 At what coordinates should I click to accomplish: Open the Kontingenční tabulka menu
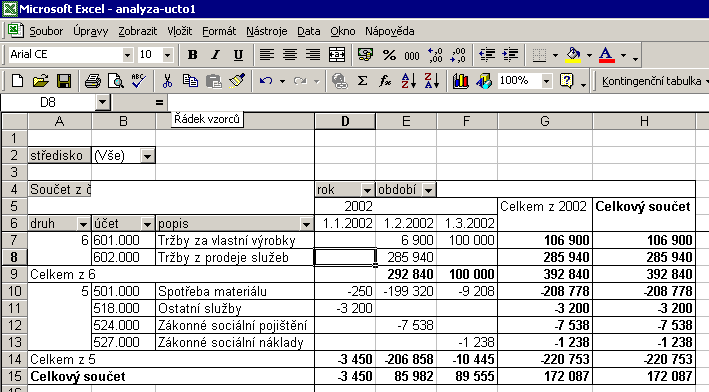click(x=654, y=81)
